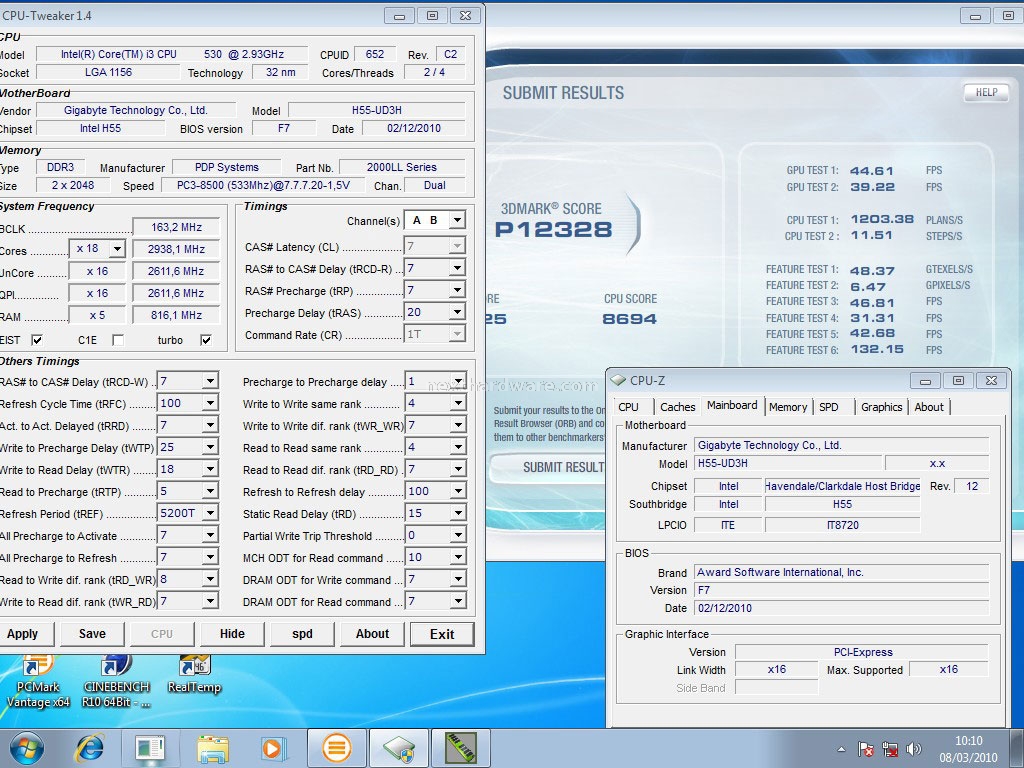The height and width of the screenshot is (768, 1024).
Task: Switch to SPD tab in CPU-Z
Action: pyautogui.click(x=829, y=407)
